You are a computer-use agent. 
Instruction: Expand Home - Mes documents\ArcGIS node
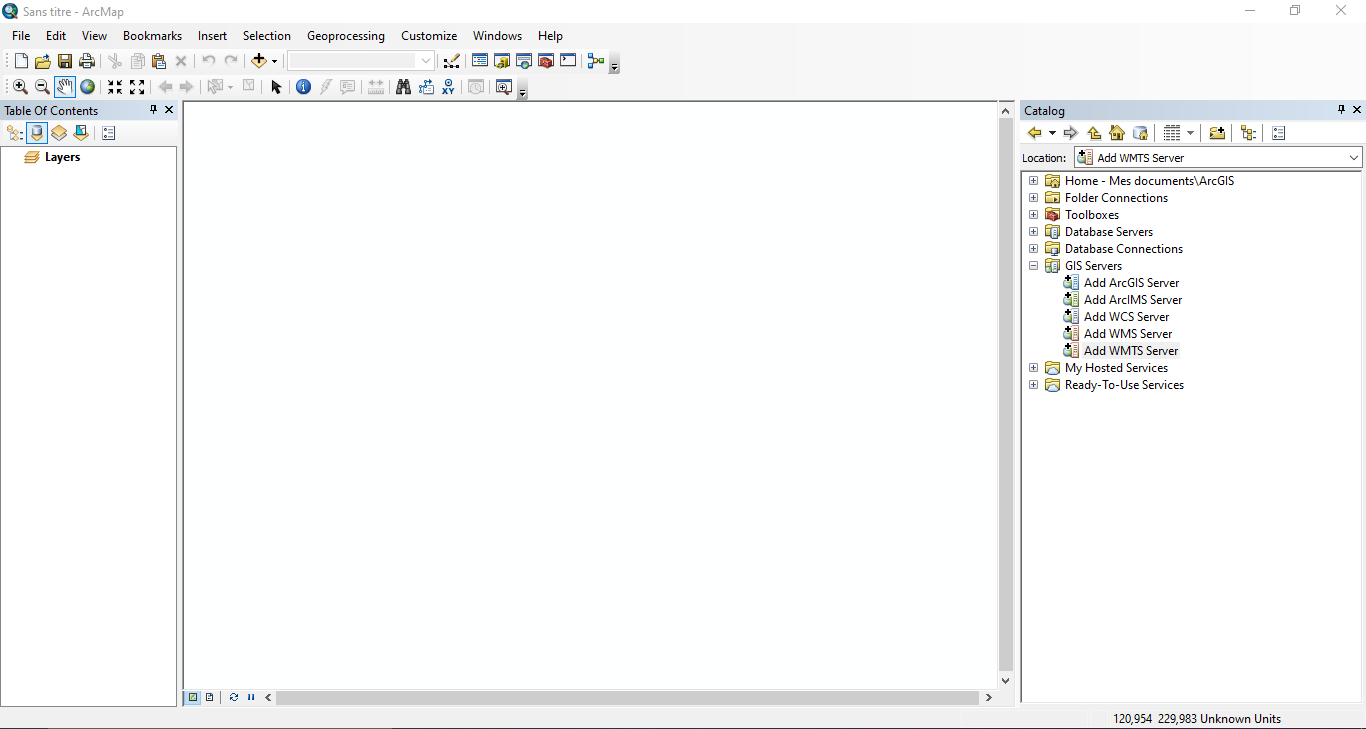tap(1033, 181)
